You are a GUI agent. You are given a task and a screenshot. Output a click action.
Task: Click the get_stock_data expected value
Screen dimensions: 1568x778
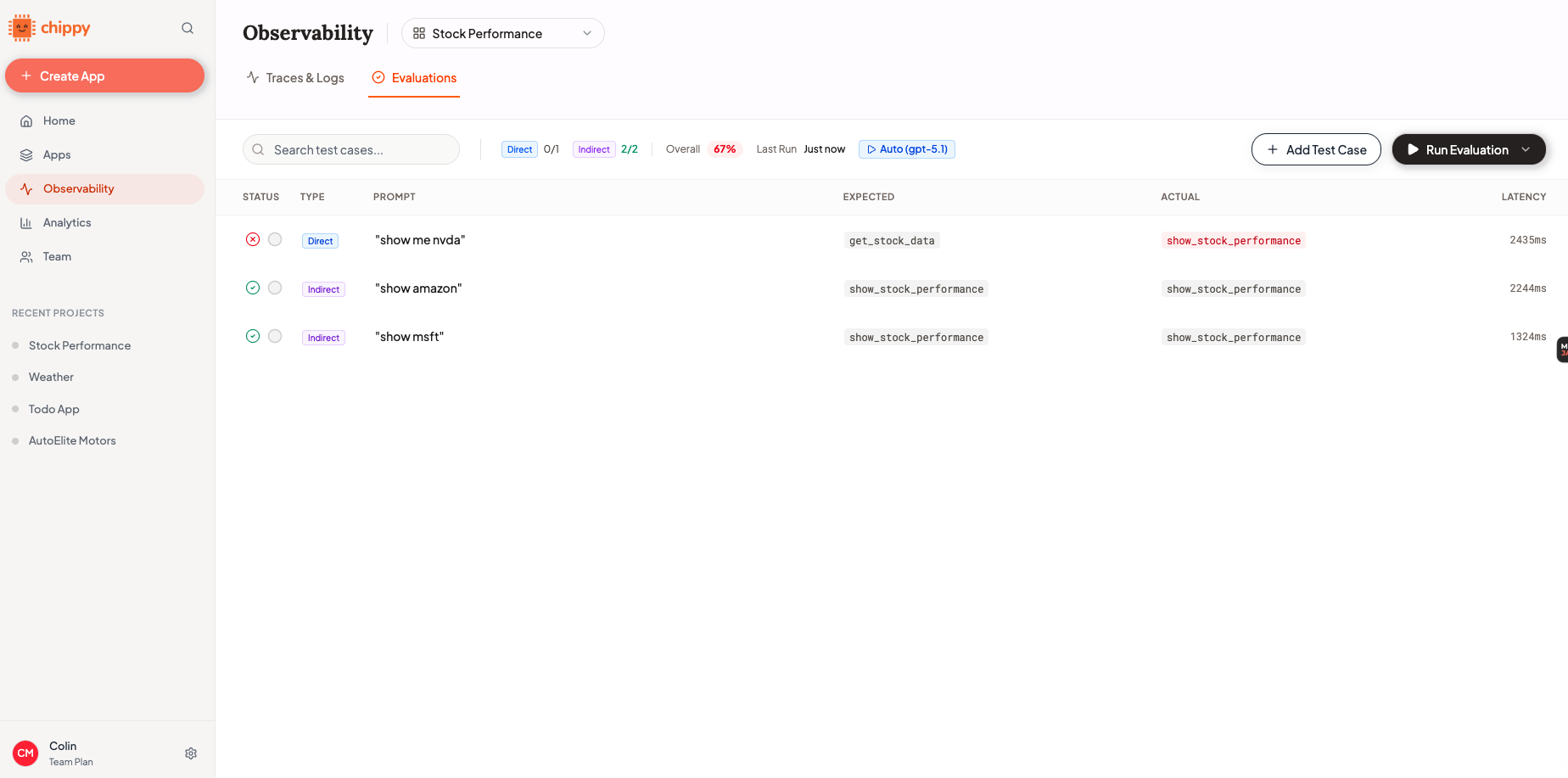coord(892,241)
